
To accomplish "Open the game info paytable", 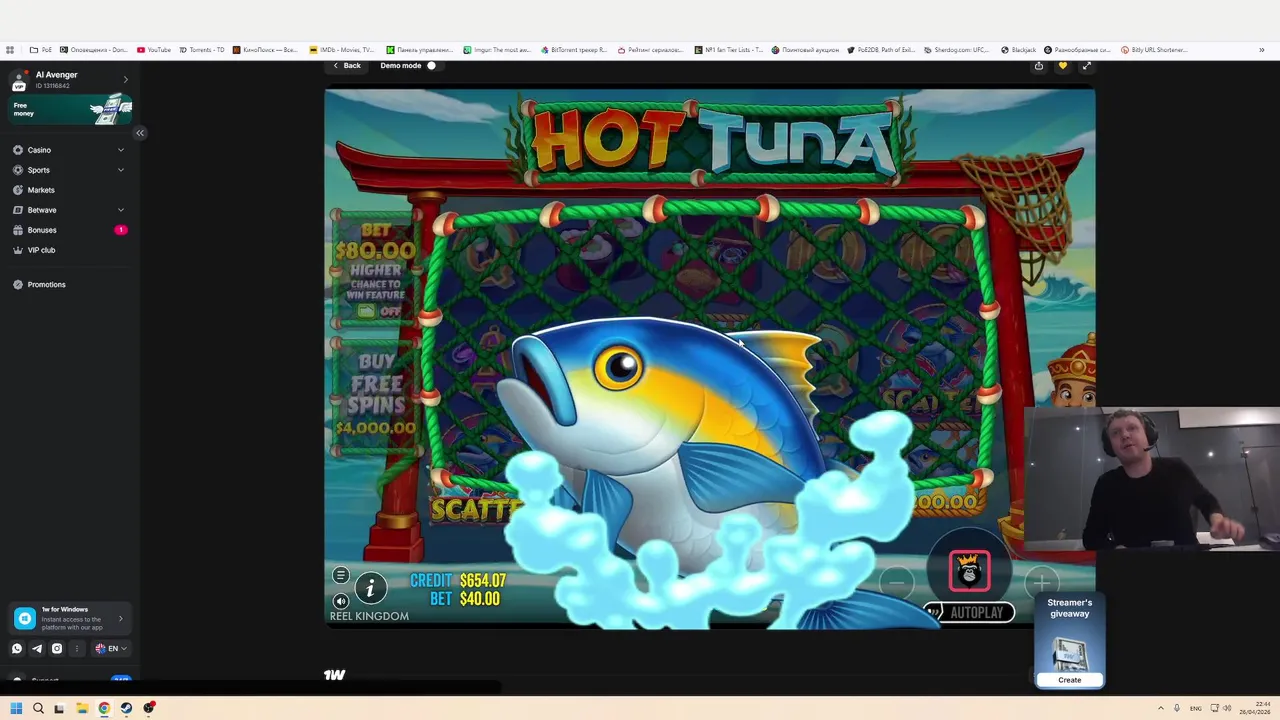I will click(370, 589).
